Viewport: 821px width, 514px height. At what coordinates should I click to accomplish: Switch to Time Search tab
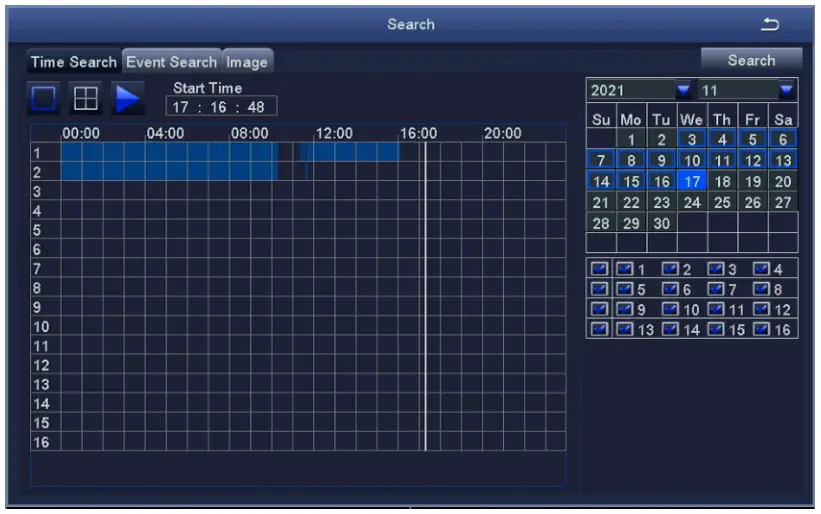coord(74,62)
